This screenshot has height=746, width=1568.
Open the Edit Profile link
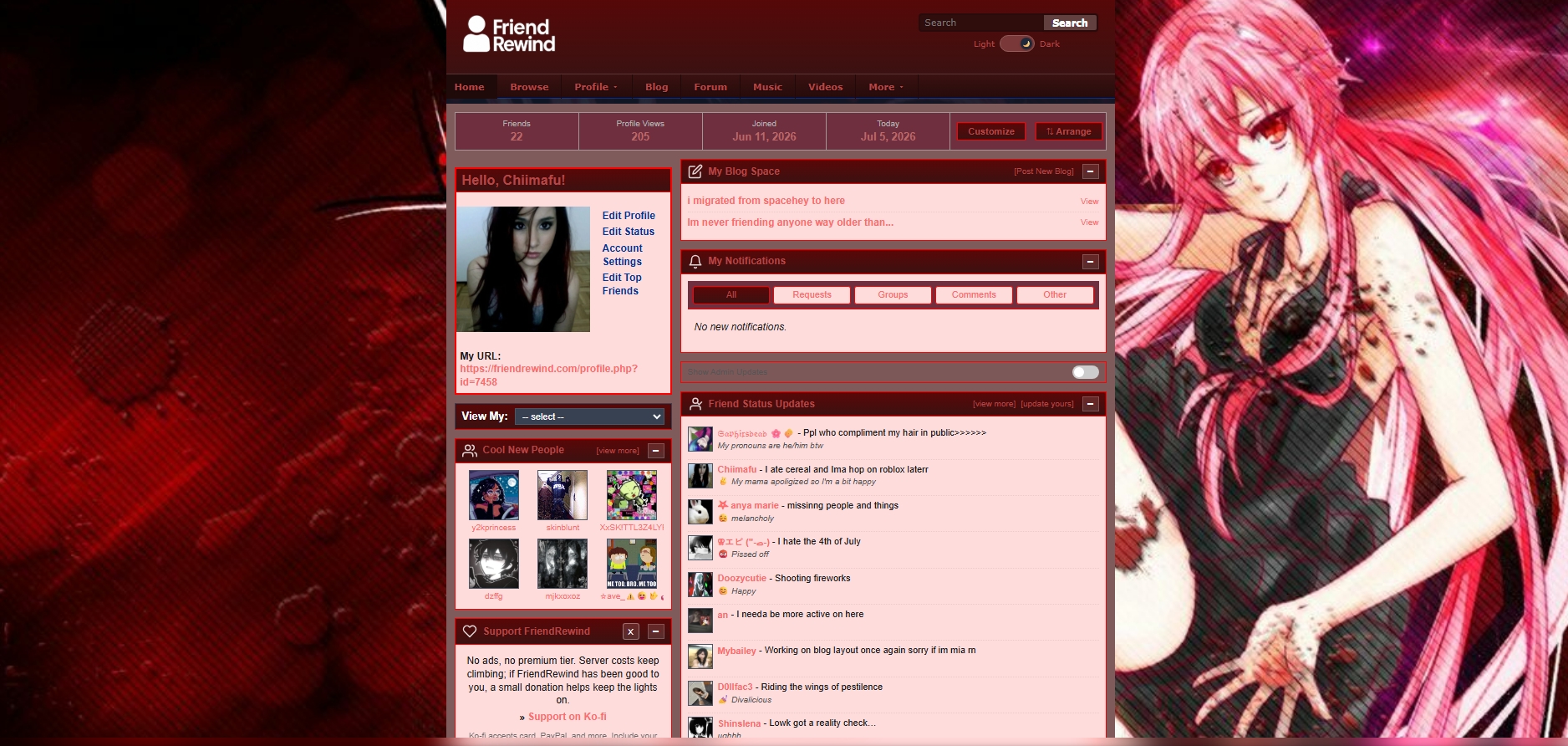(629, 216)
